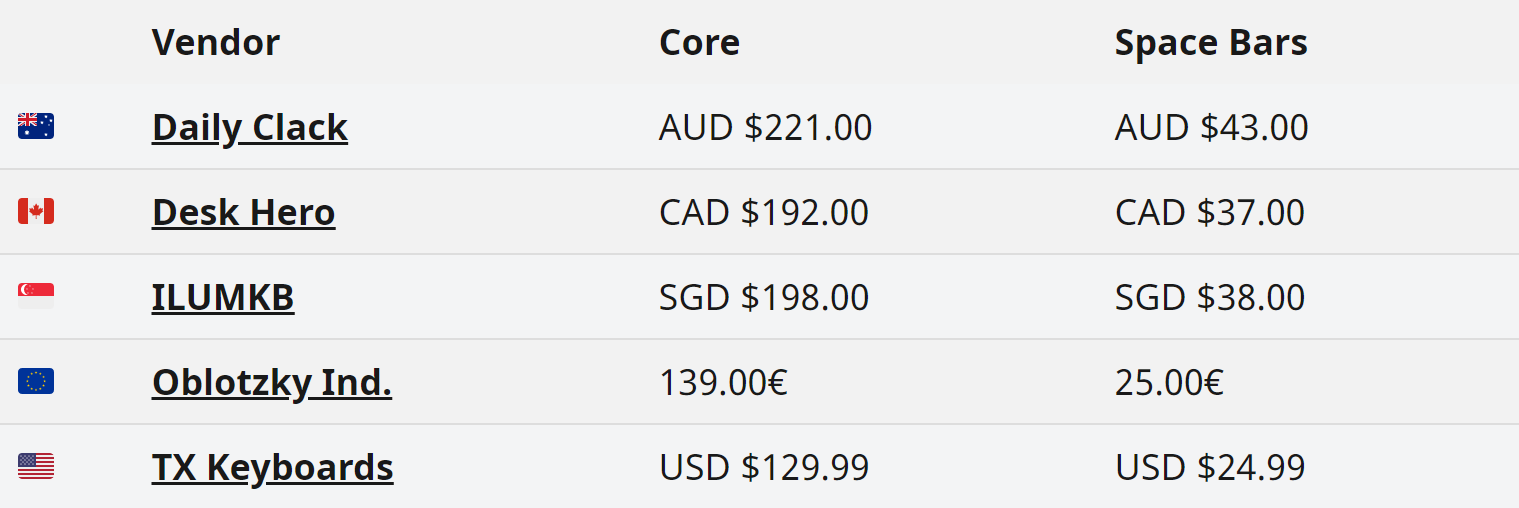
Task: Select the AUD $221.00 Core price
Action: pos(765,128)
